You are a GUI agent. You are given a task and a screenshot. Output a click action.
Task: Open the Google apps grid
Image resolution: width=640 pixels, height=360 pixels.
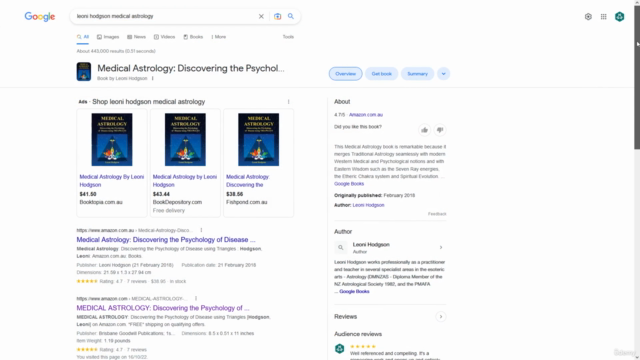pyautogui.click(x=604, y=17)
